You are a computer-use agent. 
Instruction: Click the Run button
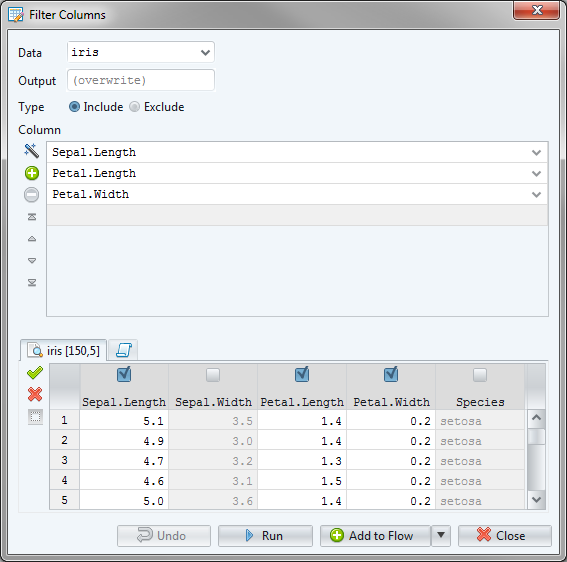[x=265, y=536]
